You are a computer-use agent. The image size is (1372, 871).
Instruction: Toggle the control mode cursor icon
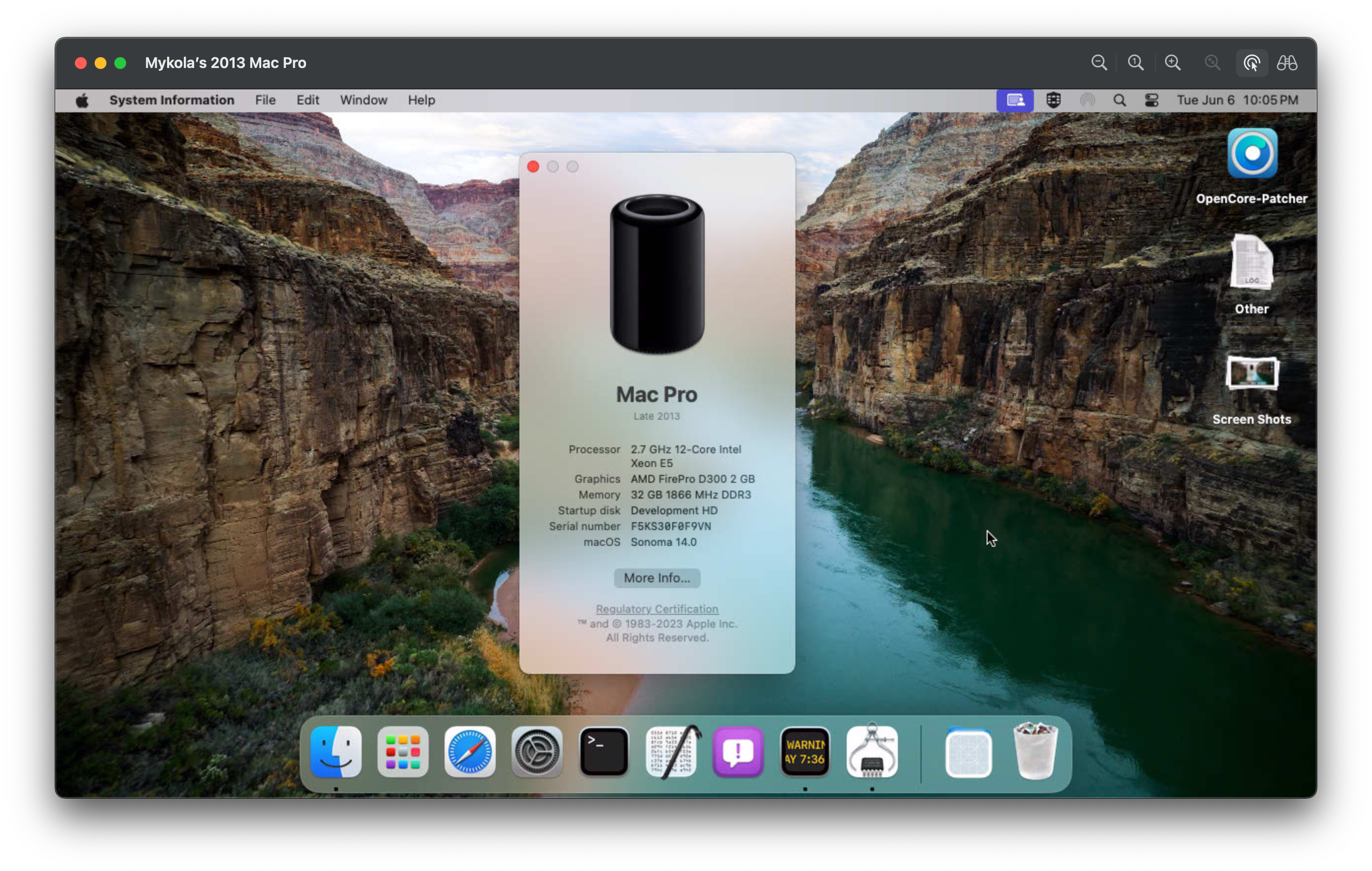[x=1251, y=63]
